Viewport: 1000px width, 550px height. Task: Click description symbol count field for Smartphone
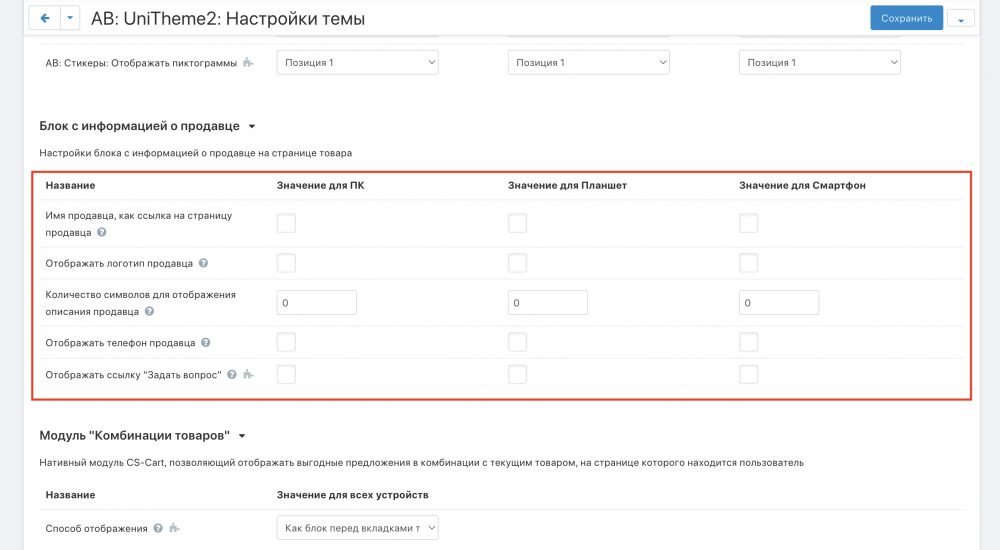click(778, 303)
